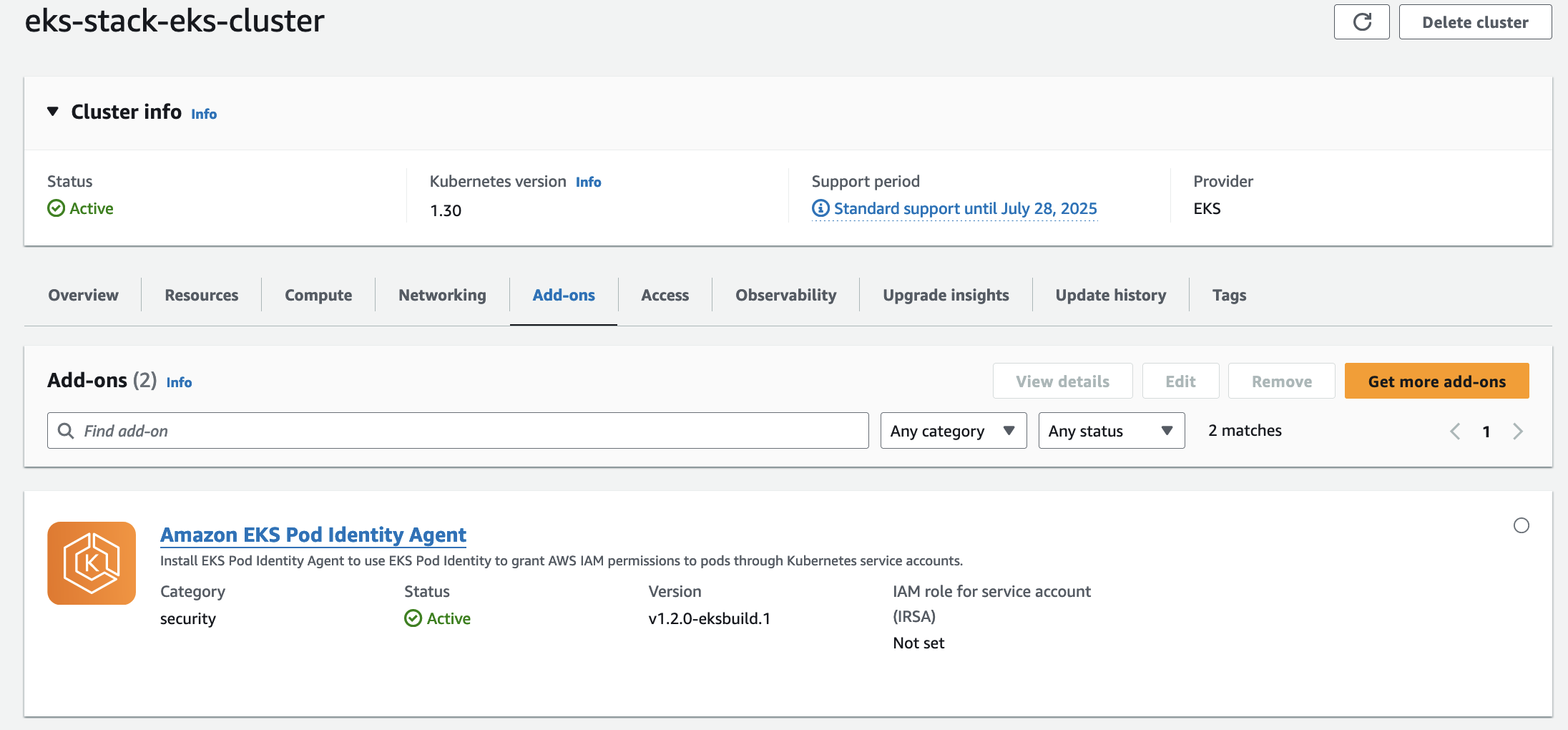The width and height of the screenshot is (1568, 730).
Task: Open the Upgrade insights tab
Action: point(946,295)
